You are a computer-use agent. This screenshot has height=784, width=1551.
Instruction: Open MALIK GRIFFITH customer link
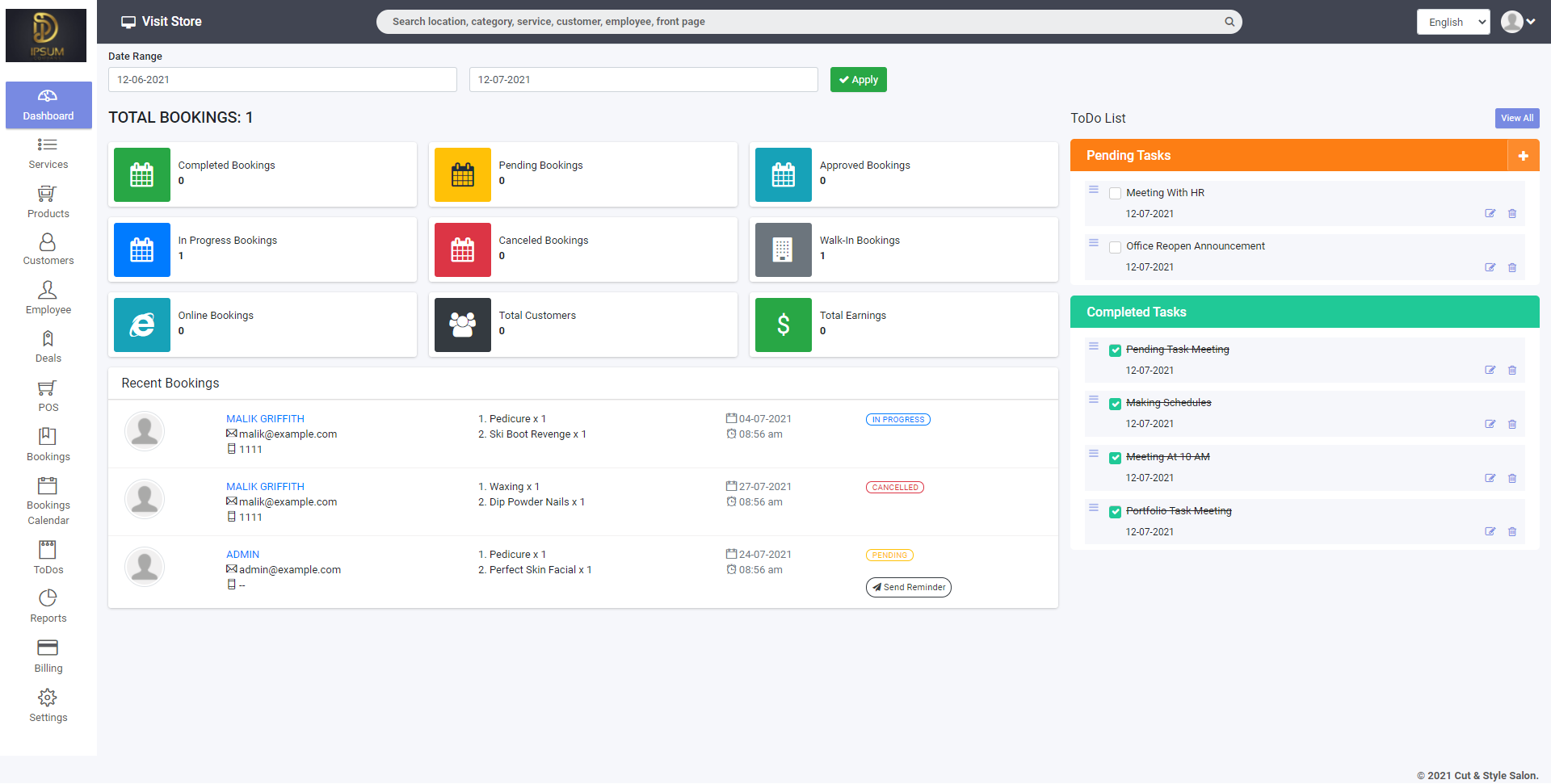265,418
